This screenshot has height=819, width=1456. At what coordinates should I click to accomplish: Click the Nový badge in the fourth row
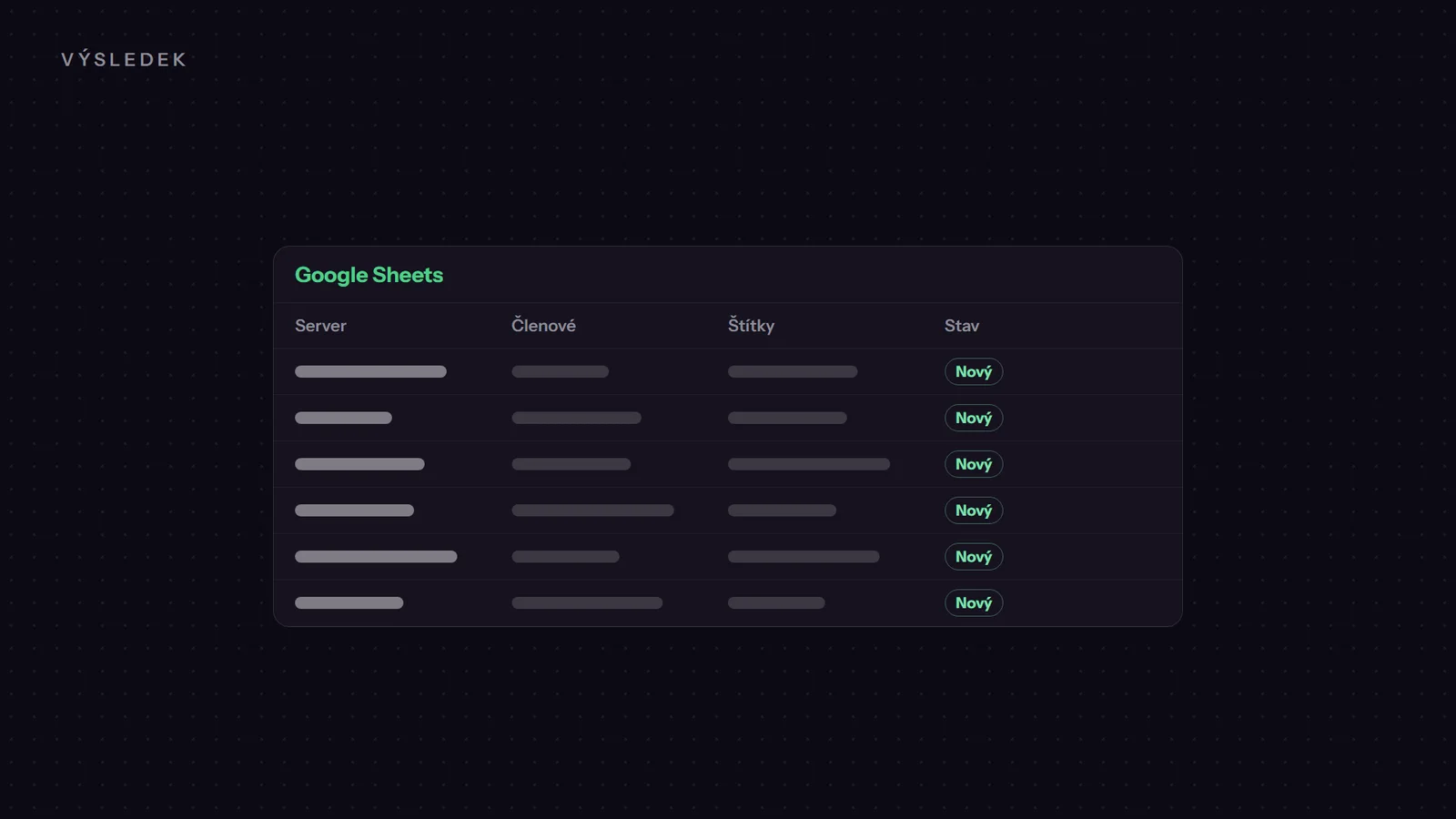click(x=974, y=511)
